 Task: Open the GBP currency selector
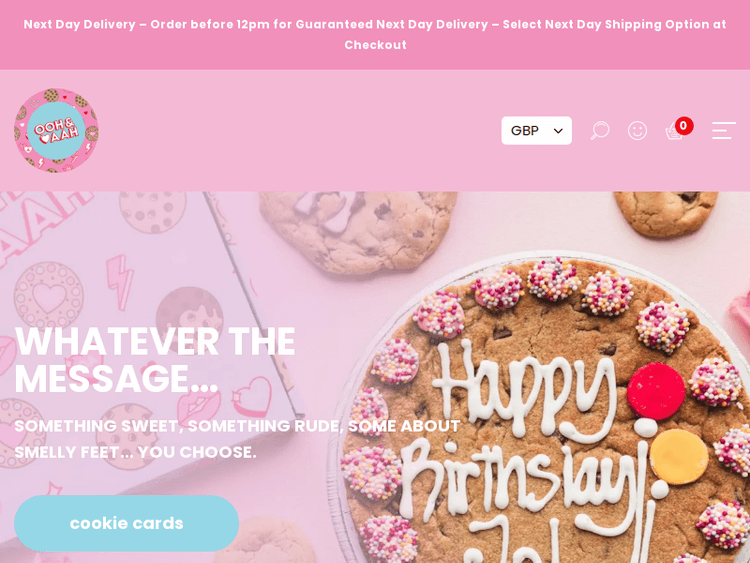point(536,131)
